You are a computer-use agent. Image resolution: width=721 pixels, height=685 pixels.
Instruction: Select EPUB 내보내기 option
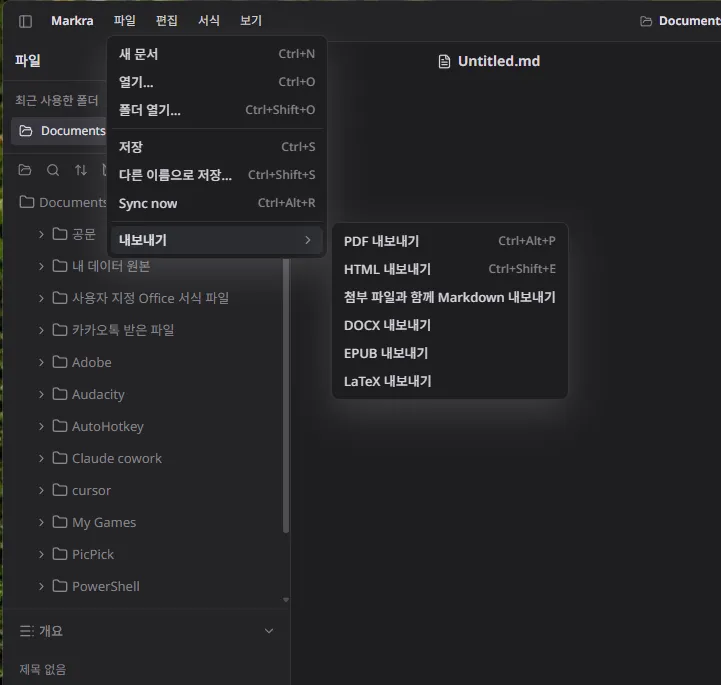click(x=450, y=353)
